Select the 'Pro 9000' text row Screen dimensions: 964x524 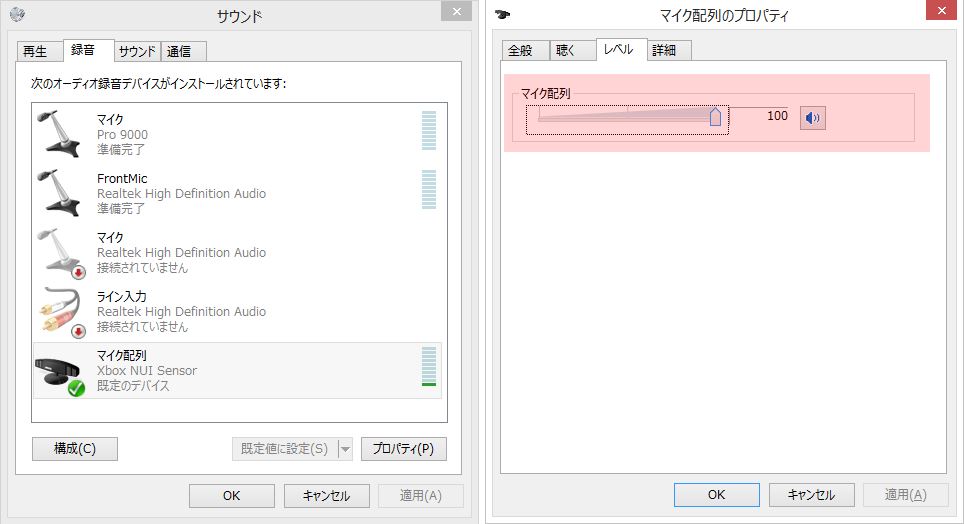click(122, 135)
